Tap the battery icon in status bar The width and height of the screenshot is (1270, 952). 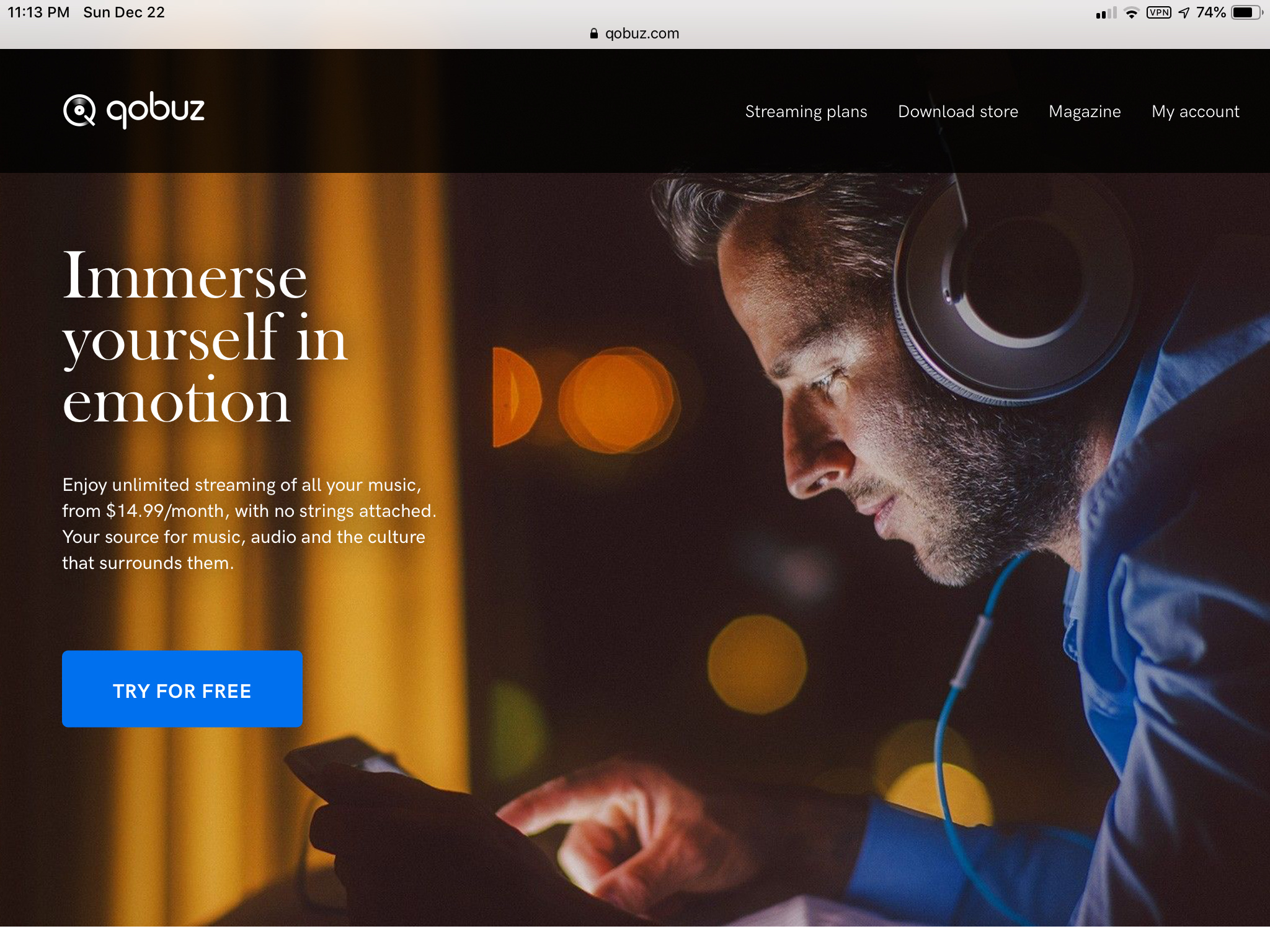tap(1247, 12)
